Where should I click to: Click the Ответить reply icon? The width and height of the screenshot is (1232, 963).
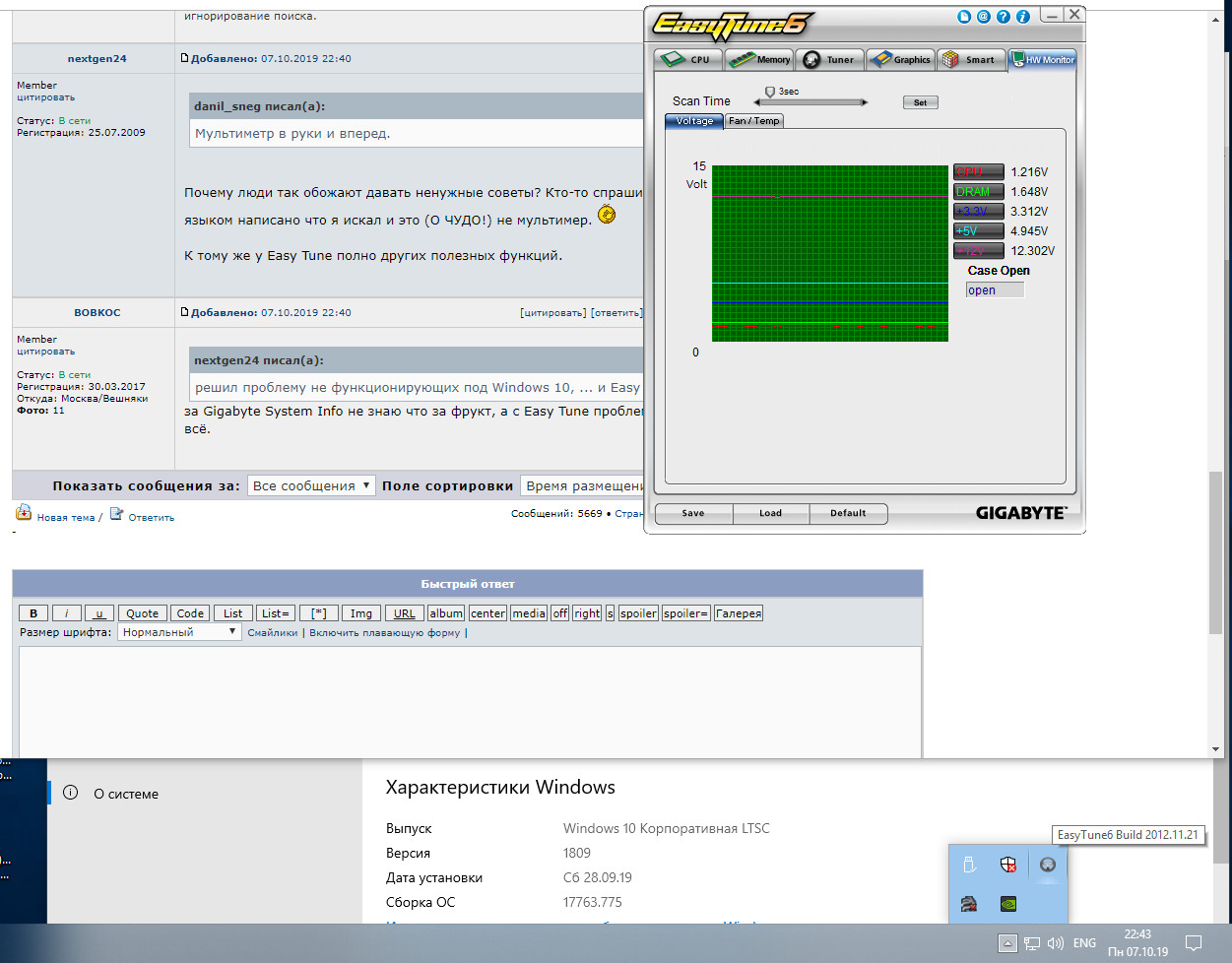(x=117, y=513)
